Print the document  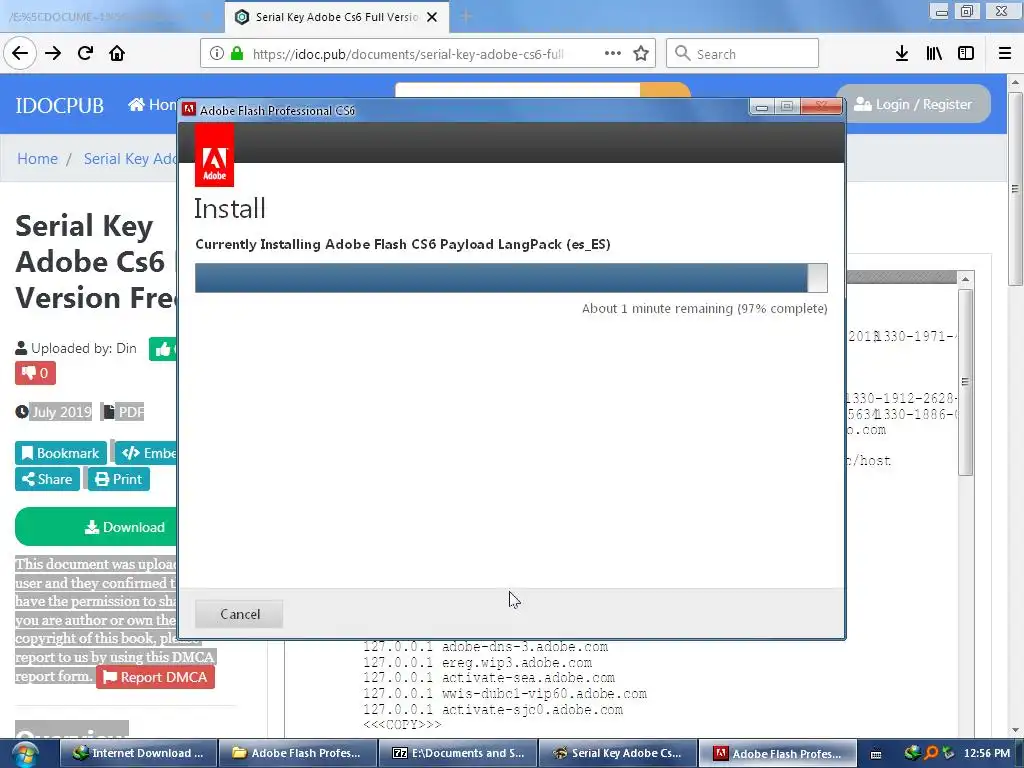(x=119, y=479)
